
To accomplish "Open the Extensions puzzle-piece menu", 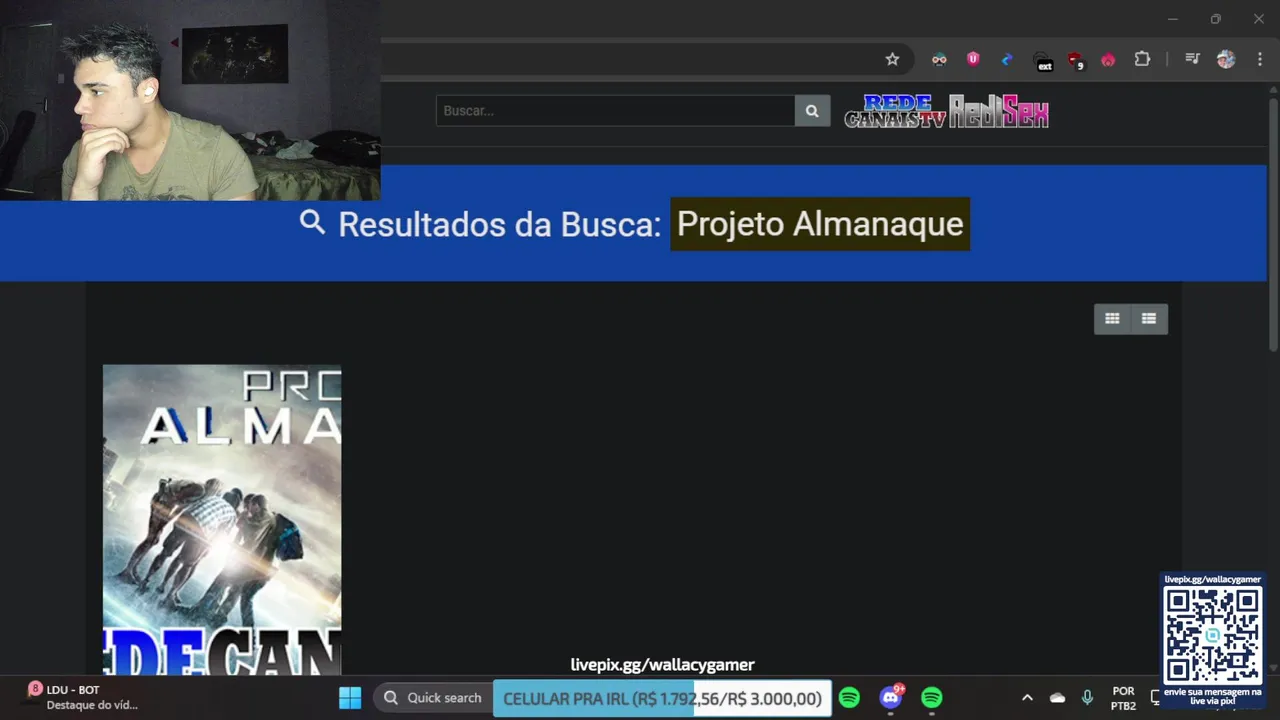I will click(x=1142, y=59).
